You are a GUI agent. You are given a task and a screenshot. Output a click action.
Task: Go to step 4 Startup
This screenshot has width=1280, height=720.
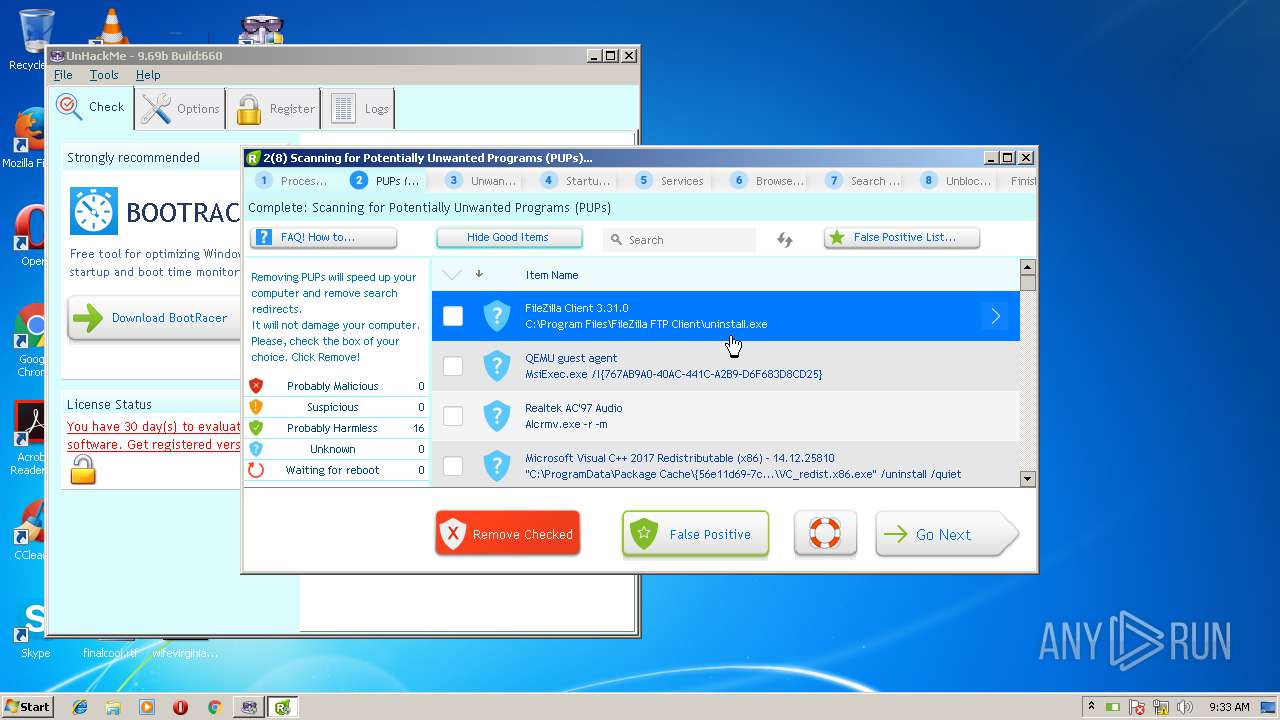pyautogui.click(x=576, y=181)
